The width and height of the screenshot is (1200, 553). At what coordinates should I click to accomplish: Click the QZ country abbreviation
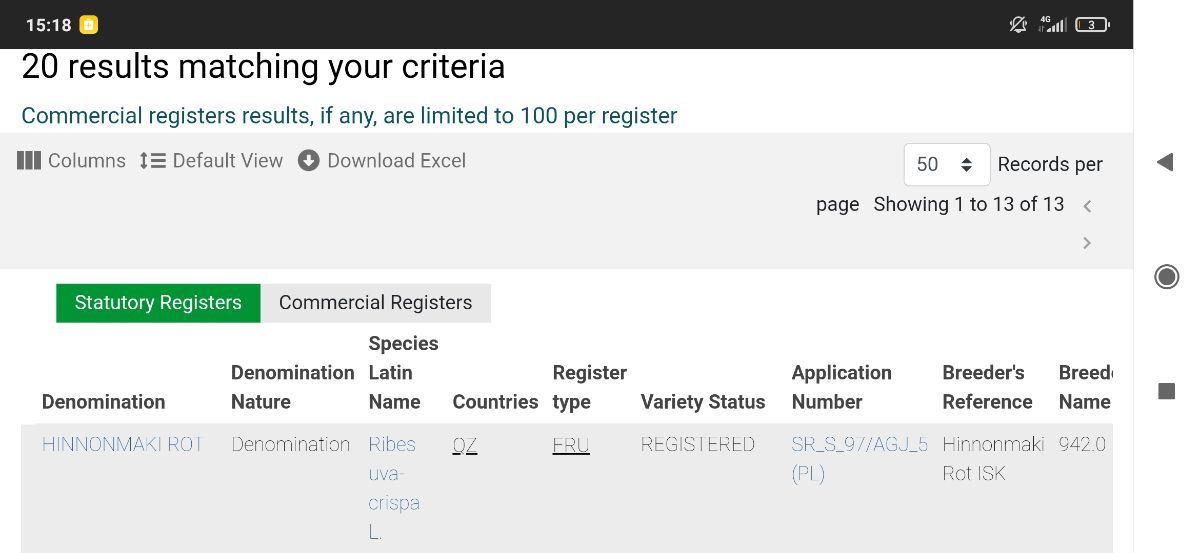point(465,445)
